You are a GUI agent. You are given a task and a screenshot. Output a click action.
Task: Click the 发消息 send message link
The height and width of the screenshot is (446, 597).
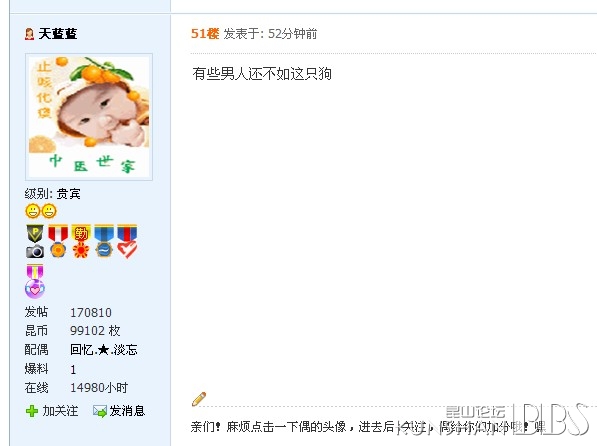point(127,411)
